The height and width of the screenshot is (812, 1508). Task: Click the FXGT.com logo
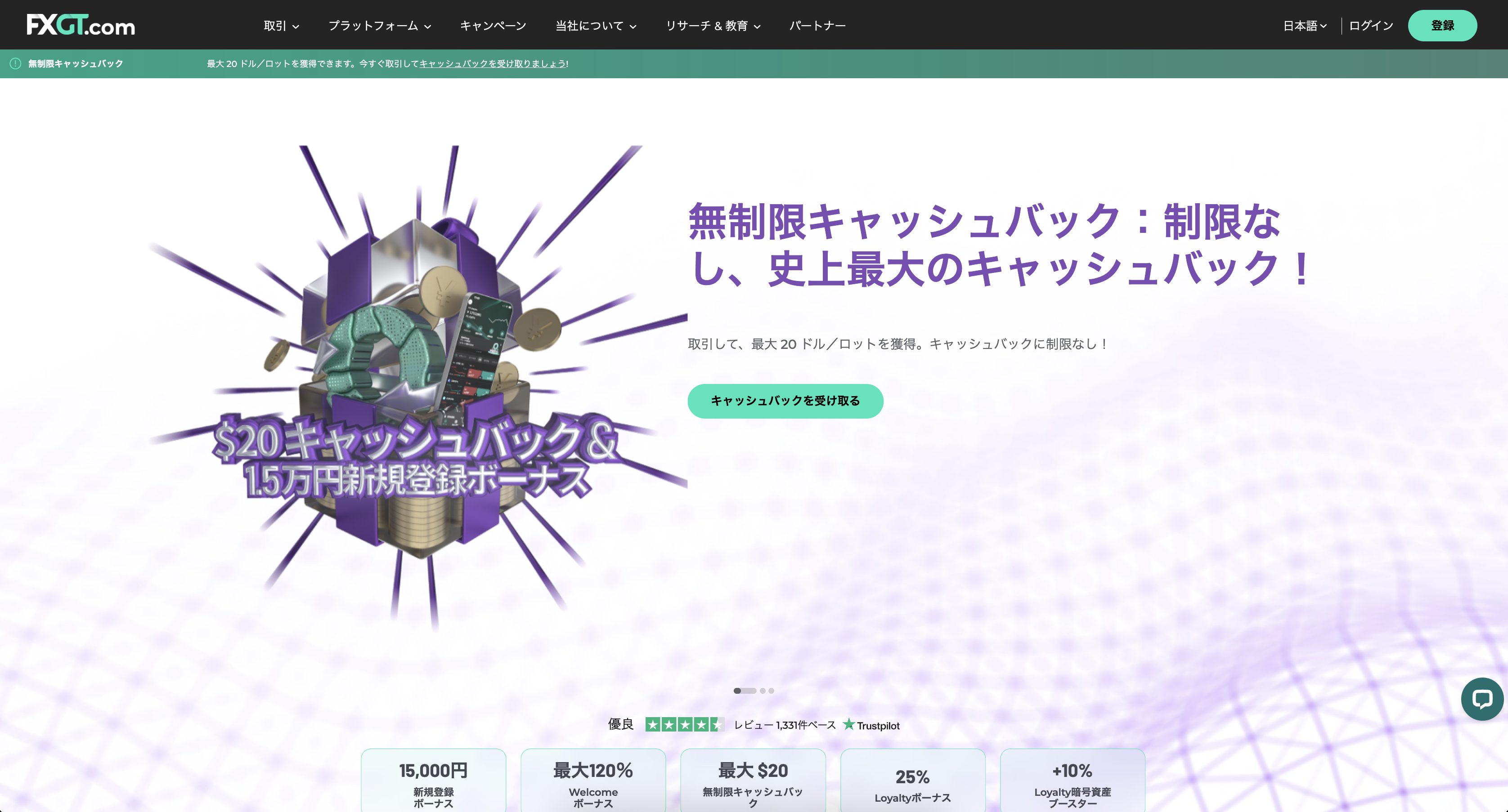tap(81, 25)
